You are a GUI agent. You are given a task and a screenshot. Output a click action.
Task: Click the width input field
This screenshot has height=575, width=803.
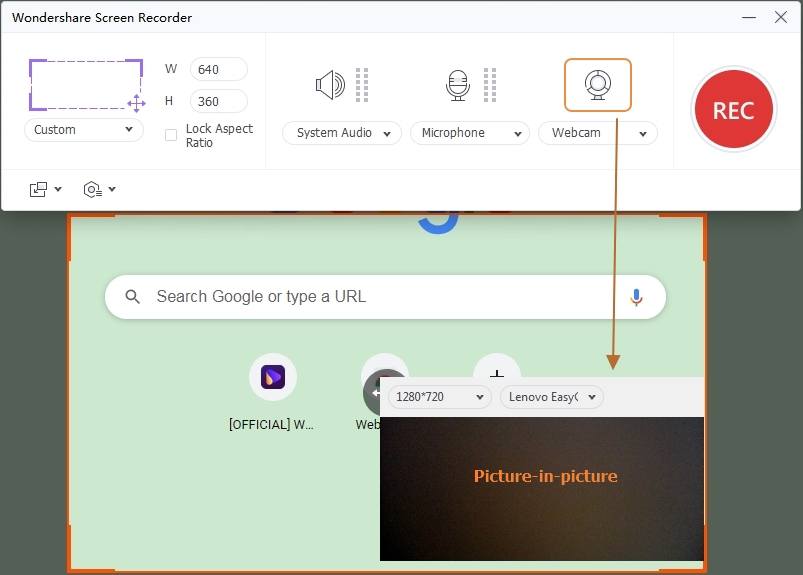point(219,69)
